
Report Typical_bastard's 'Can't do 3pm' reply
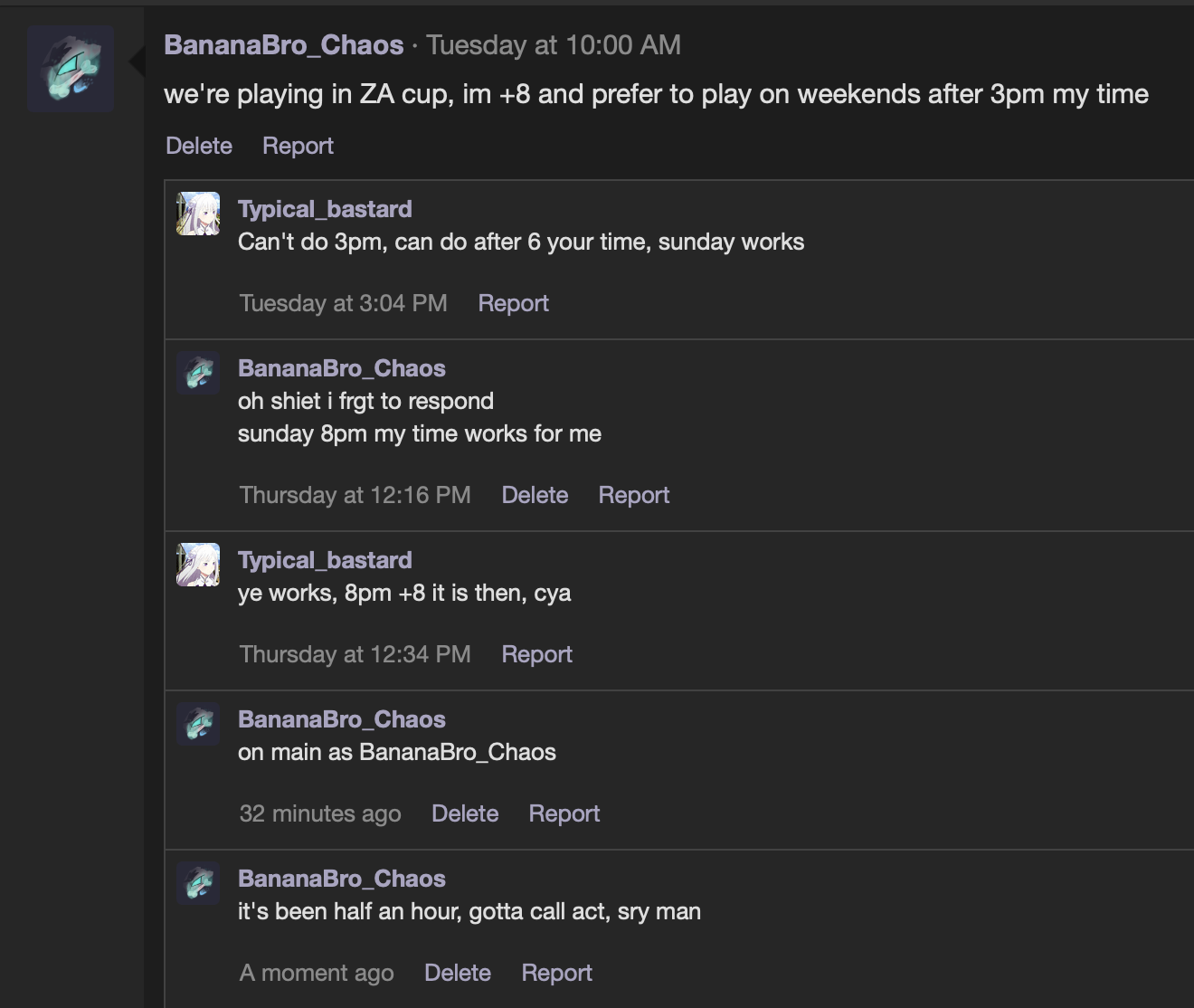pos(513,303)
